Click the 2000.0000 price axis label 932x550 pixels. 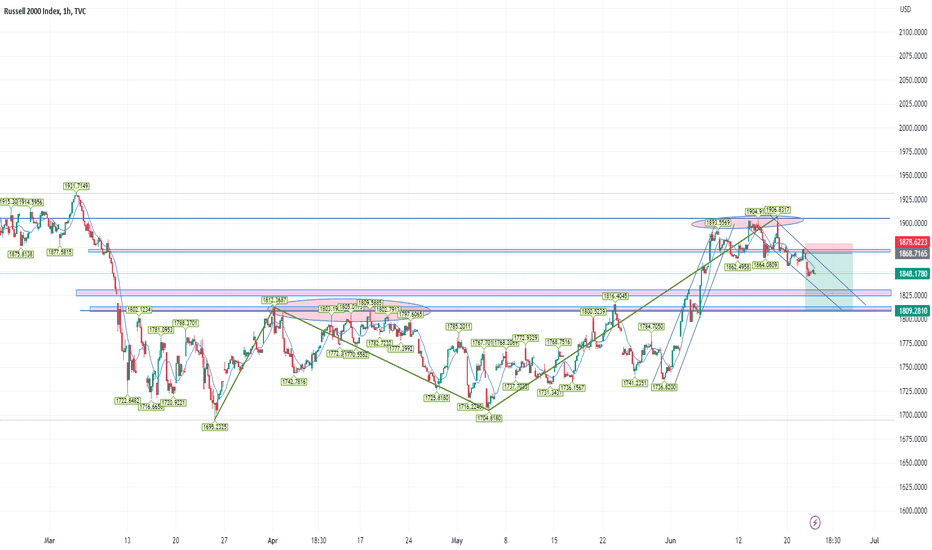912,128
